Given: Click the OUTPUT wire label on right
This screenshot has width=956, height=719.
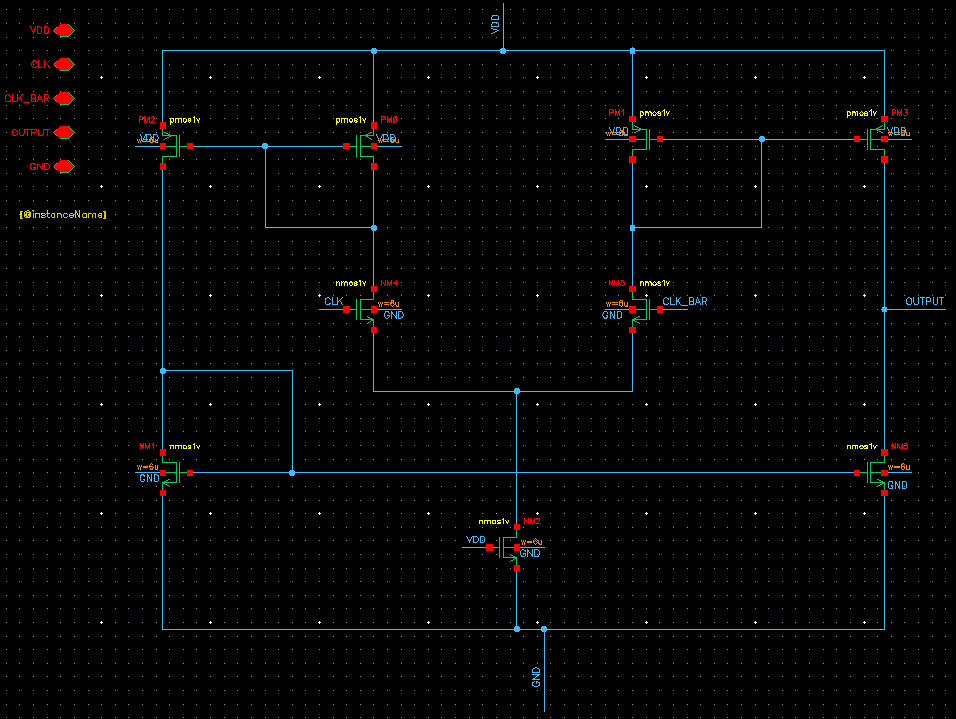Looking at the screenshot, I should (x=924, y=301).
